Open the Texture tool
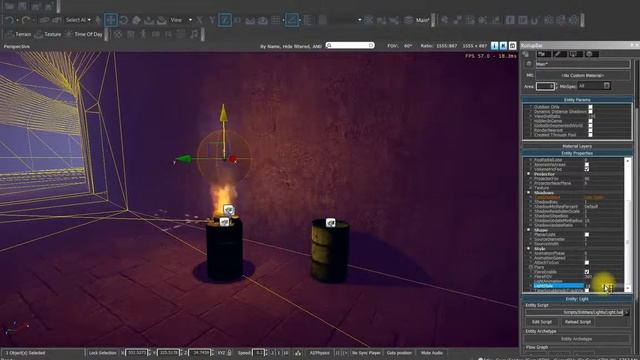Screen dimensions: 640x360 pyautogui.click(x=48, y=34)
